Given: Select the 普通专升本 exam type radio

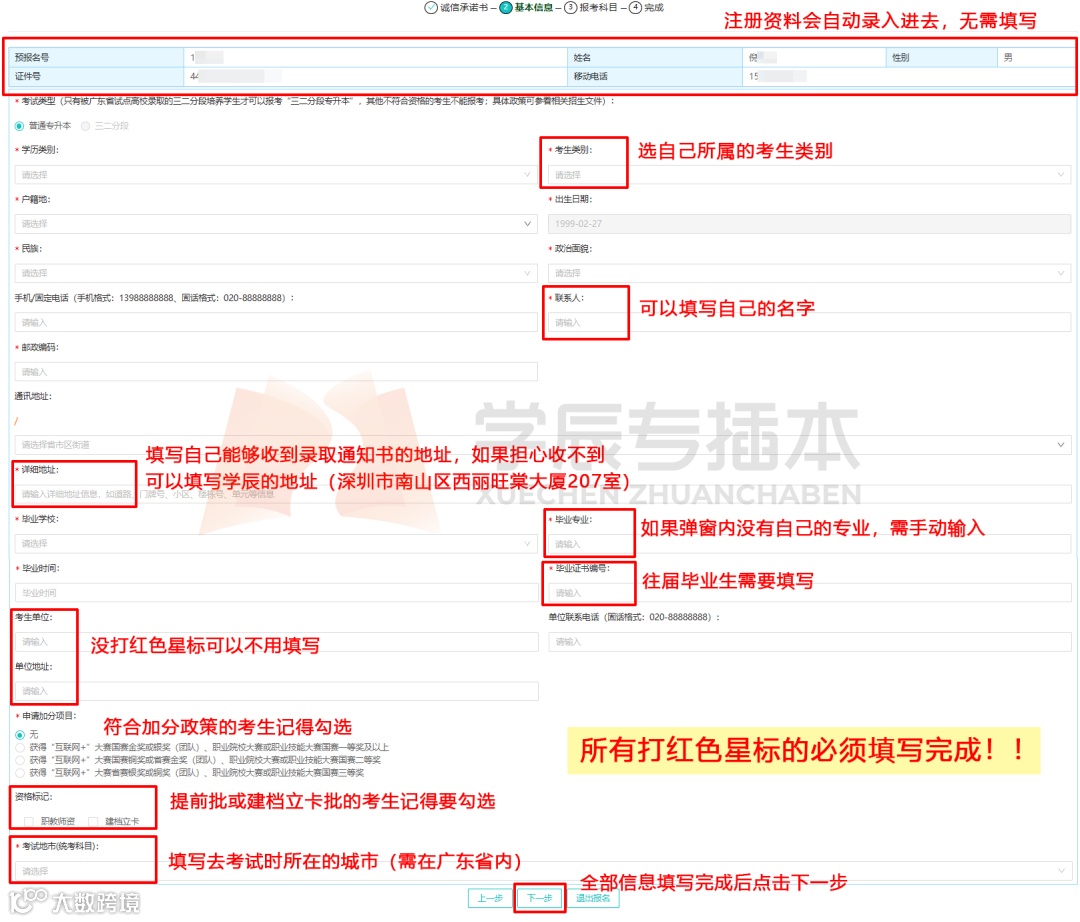Looking at the screenshot, I should tap(19, 126).
